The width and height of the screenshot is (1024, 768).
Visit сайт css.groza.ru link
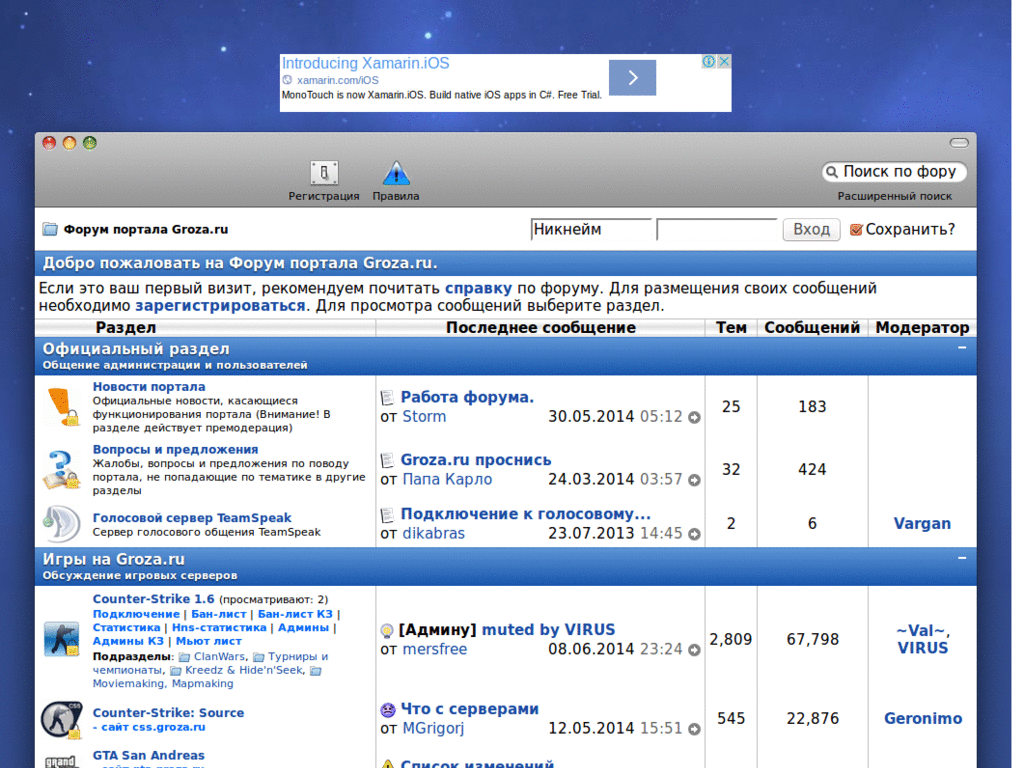[x=153, y=727]
